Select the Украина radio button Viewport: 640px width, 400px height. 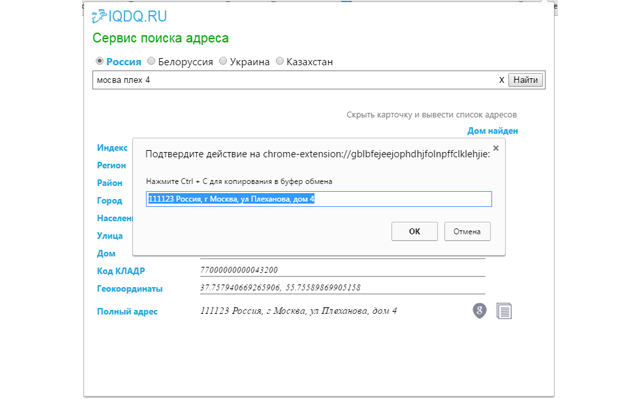[x=223, y=61]
